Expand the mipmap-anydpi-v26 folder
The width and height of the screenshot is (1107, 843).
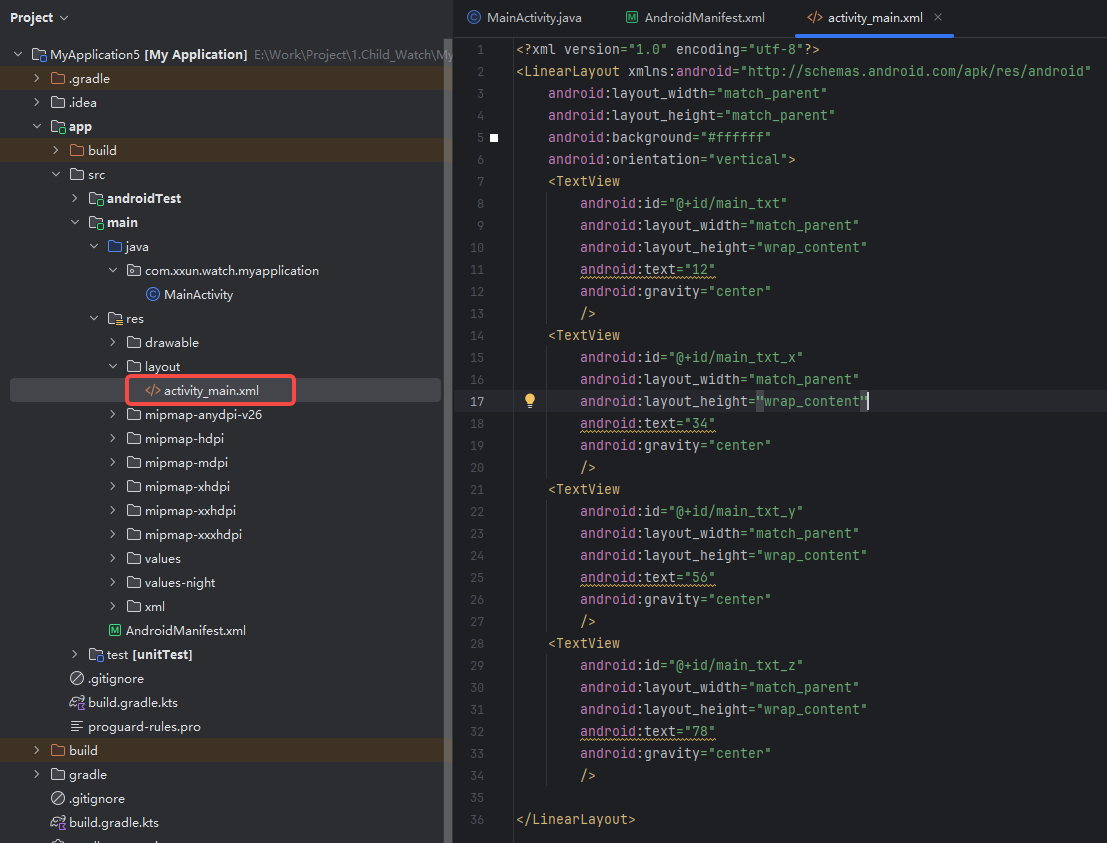pos(113,414)
